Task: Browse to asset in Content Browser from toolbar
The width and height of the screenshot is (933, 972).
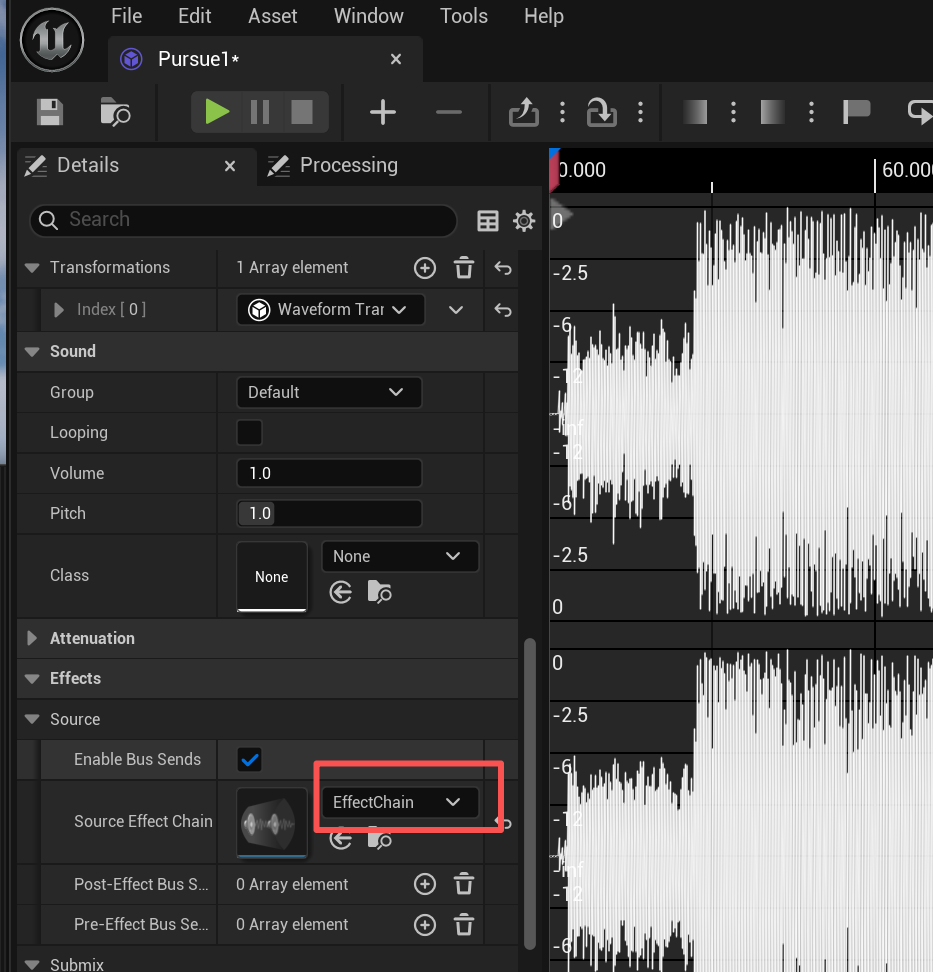Action: 114,112
